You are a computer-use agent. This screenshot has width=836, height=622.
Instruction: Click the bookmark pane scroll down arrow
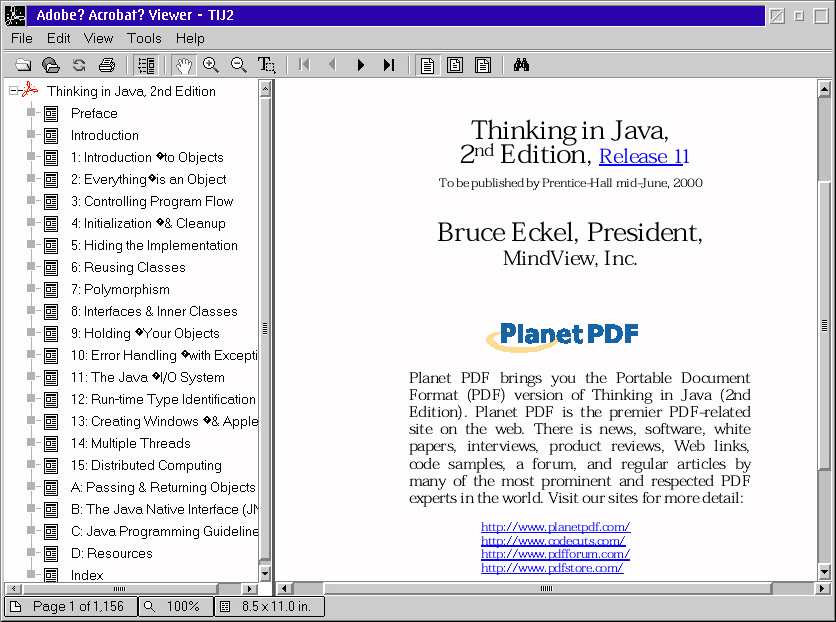(265, 573)
